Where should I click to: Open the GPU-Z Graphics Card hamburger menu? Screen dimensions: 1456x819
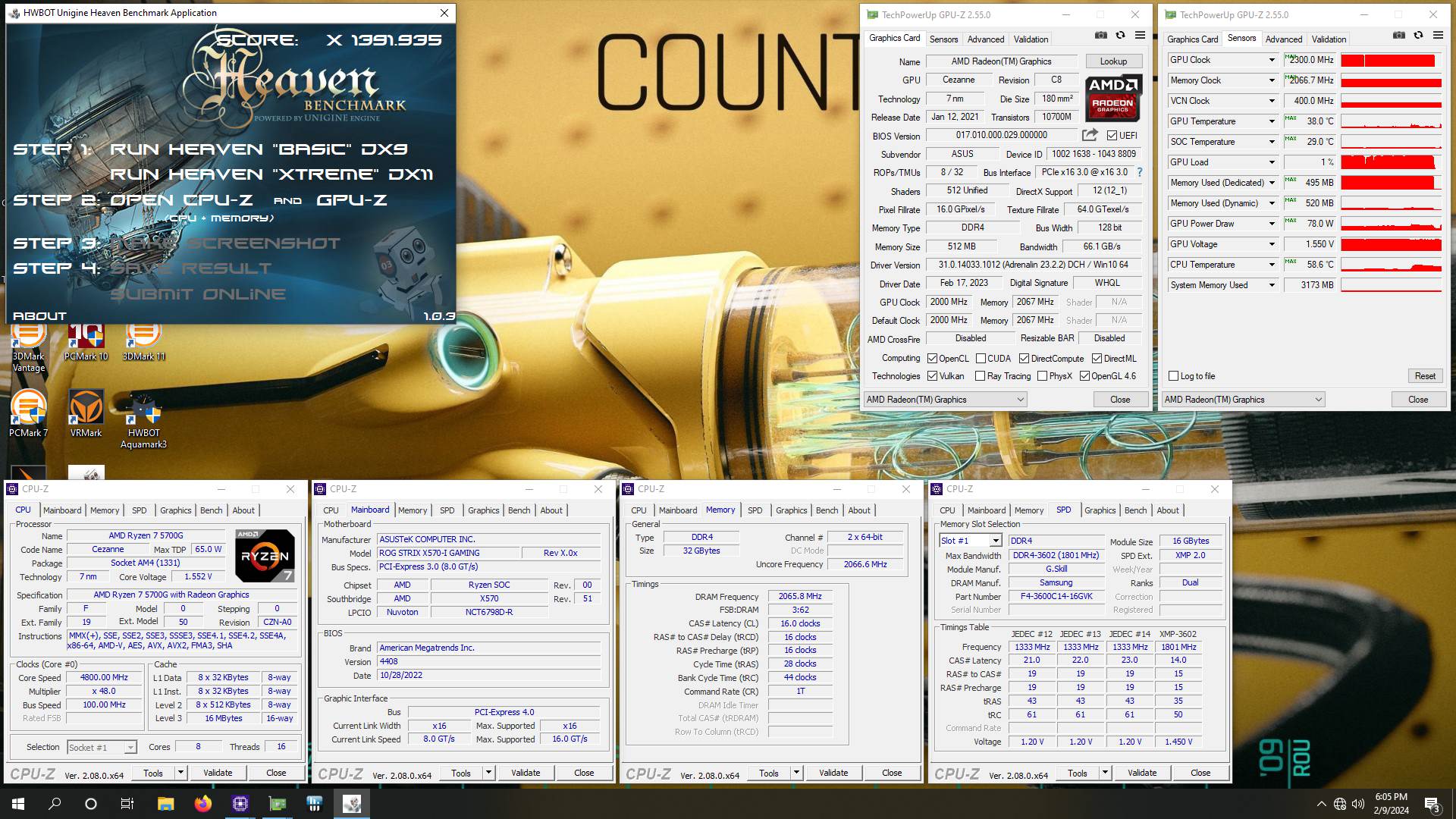(1140, 35)
